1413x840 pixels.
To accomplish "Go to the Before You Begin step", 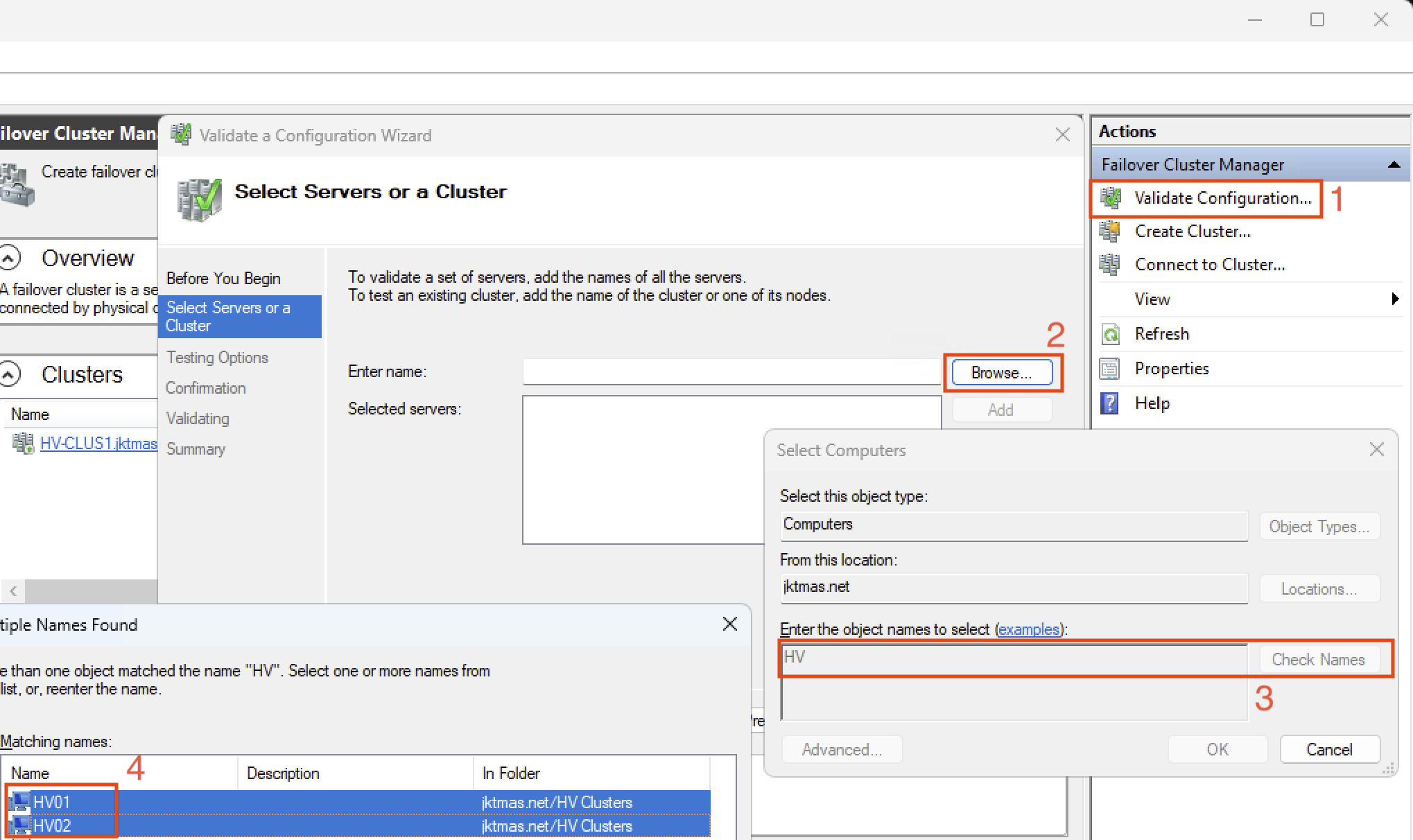I will pyautogui.click(x=223, y=279).
